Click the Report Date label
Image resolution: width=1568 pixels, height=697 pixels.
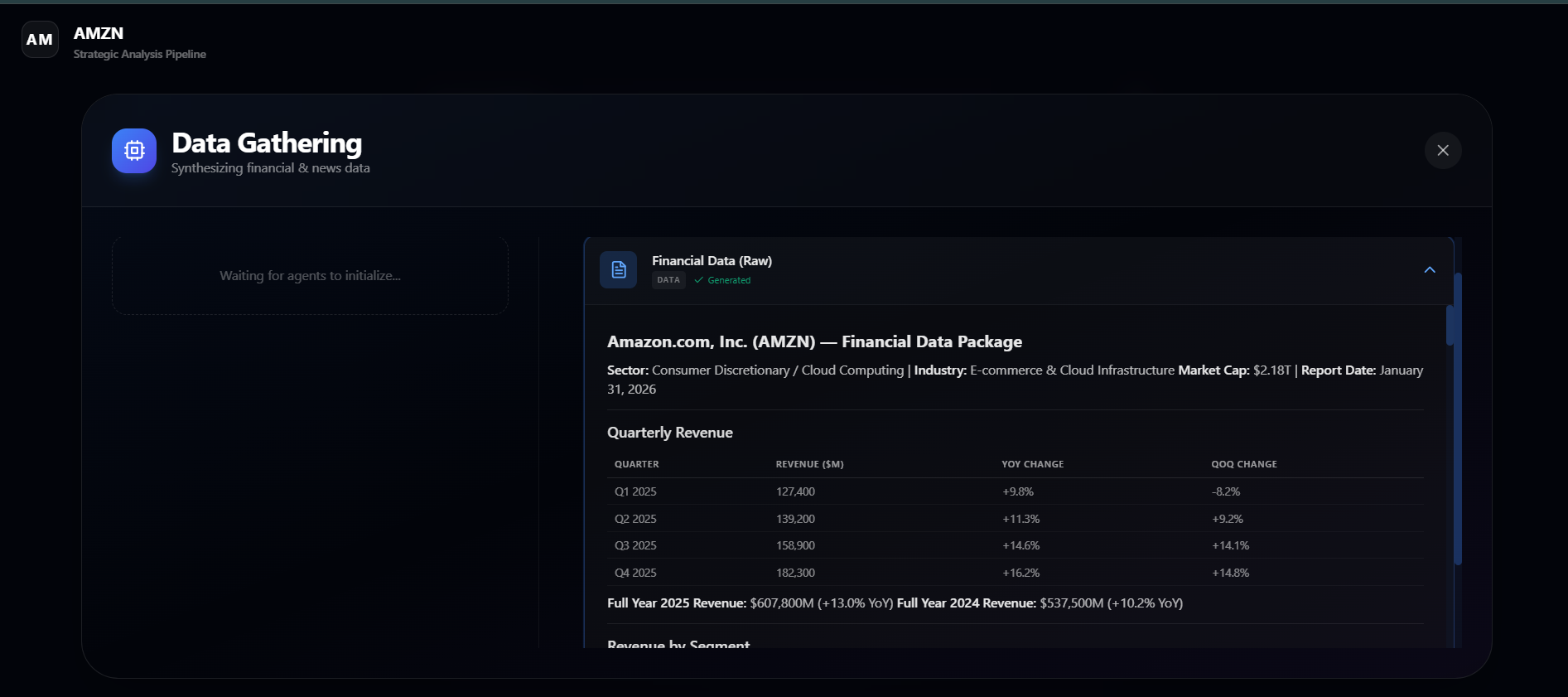(1339, 370)
